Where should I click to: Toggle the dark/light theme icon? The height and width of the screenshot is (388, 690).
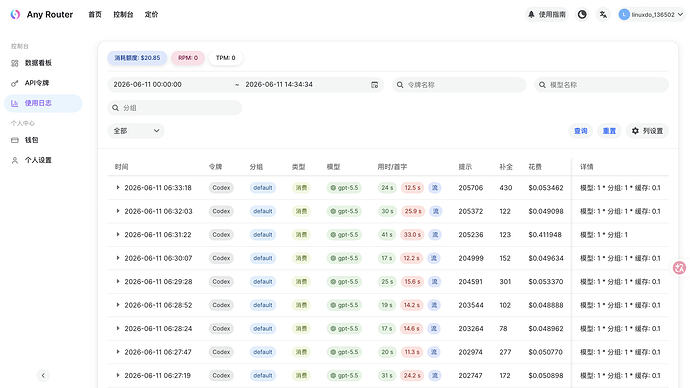click(582, 15)
